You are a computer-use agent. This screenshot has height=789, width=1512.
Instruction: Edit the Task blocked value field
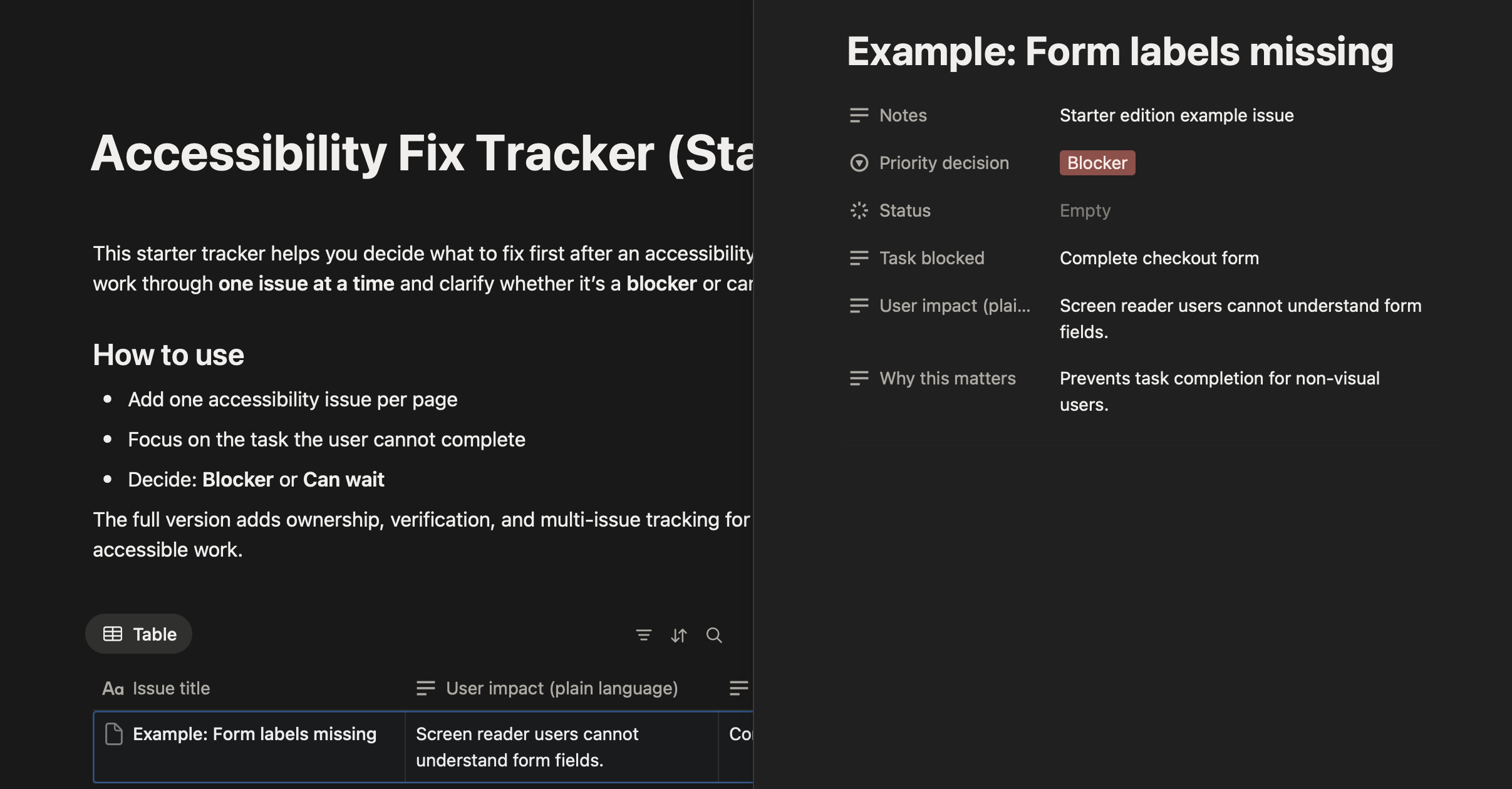point(1159,258)
